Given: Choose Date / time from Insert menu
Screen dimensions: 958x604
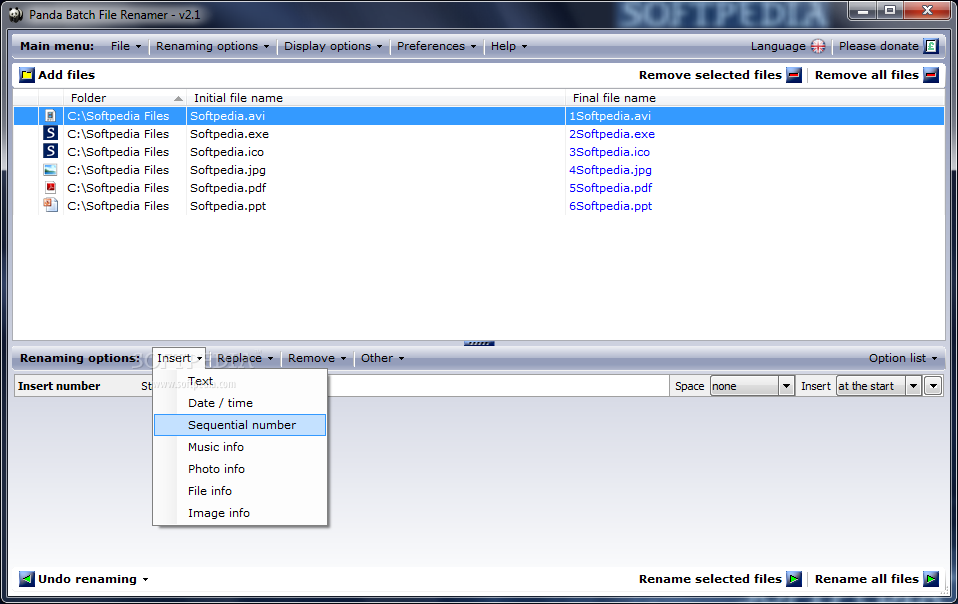Looking at the screenshot, I should tap(240, 403).
